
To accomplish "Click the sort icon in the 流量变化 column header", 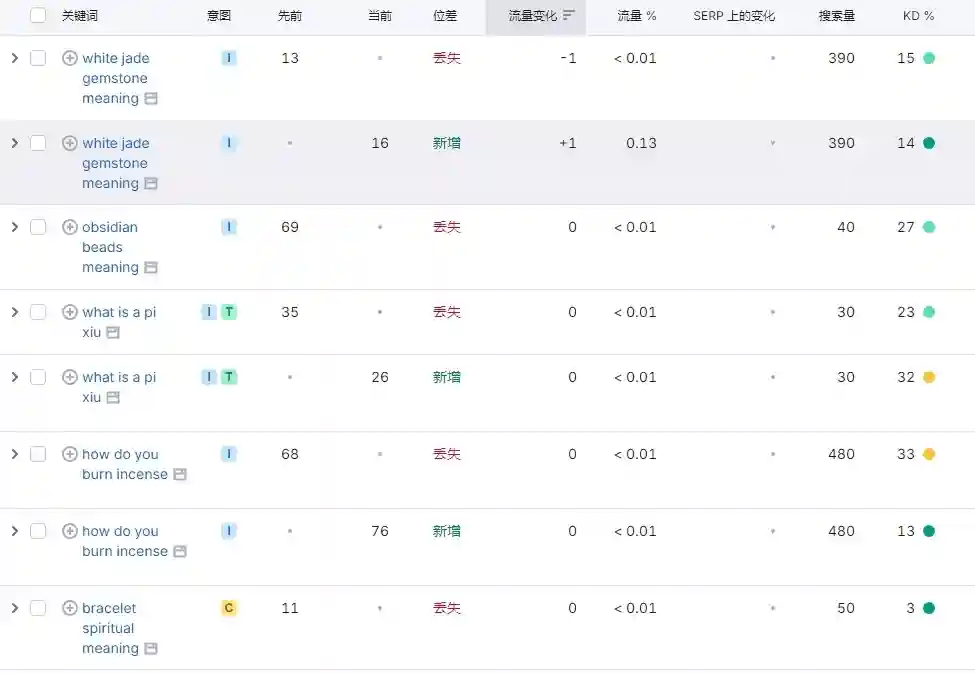I will click(568, 16).
